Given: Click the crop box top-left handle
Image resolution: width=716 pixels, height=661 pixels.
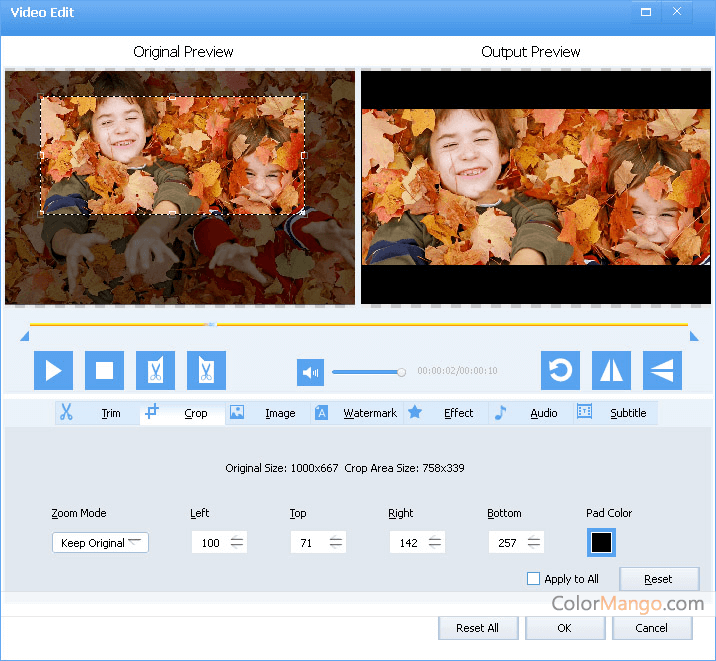Looking at the screenshot, I should [x=41, y=97].
